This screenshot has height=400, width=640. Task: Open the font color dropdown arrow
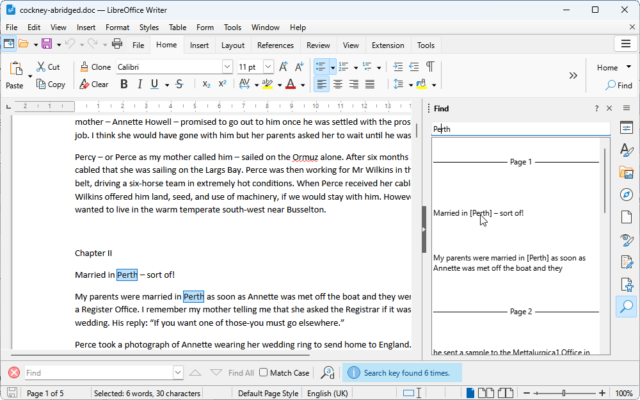[303, 85]
